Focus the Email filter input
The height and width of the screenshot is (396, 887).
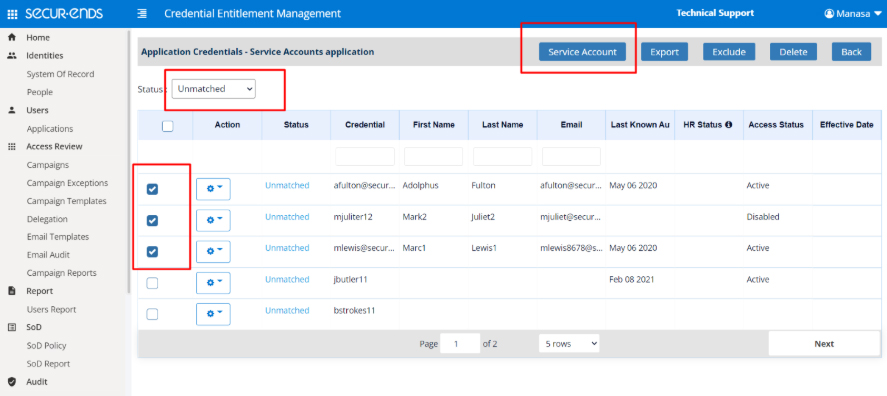[x=571, y=156]
